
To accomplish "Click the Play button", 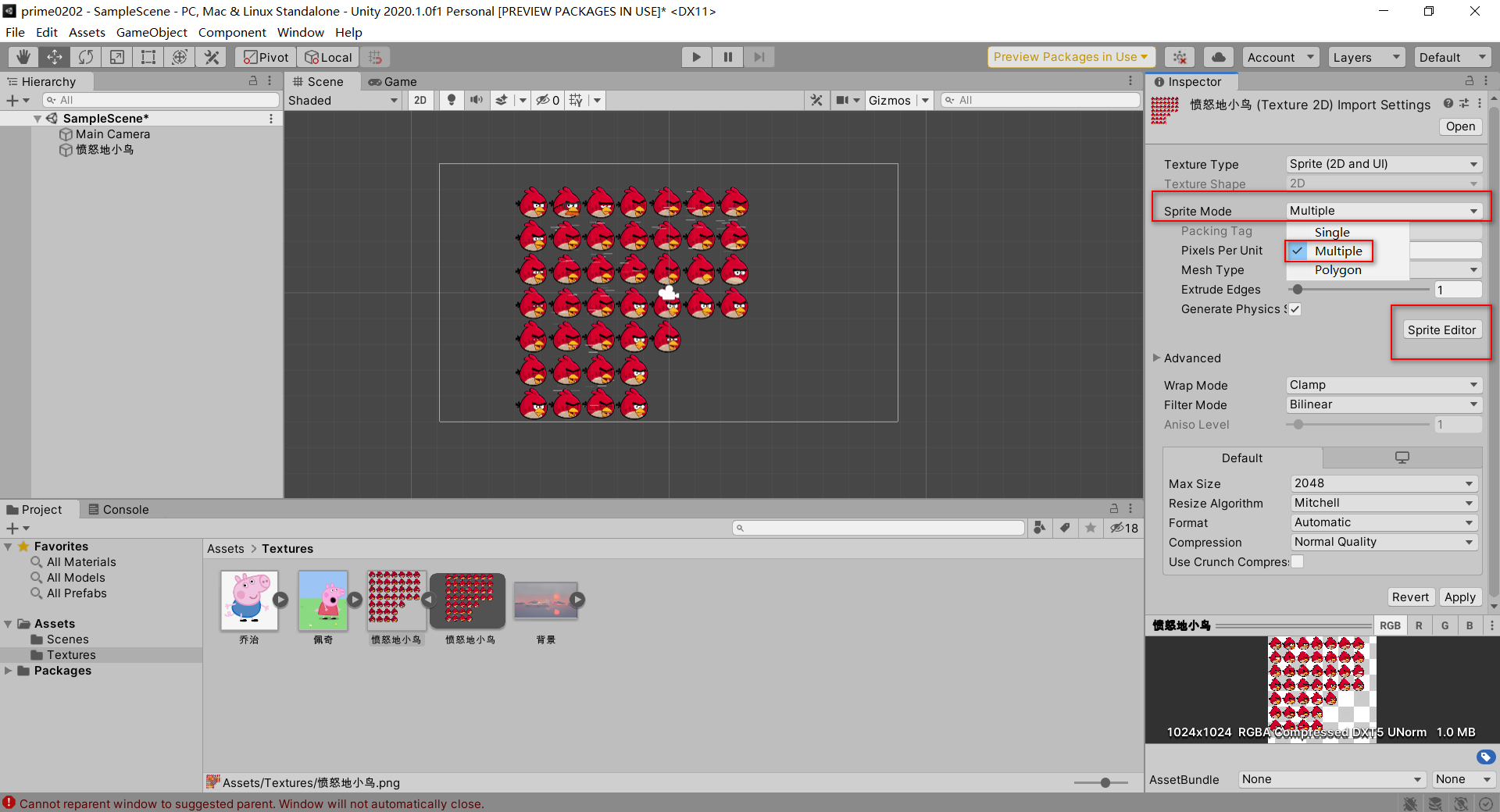I will (696, 57).
